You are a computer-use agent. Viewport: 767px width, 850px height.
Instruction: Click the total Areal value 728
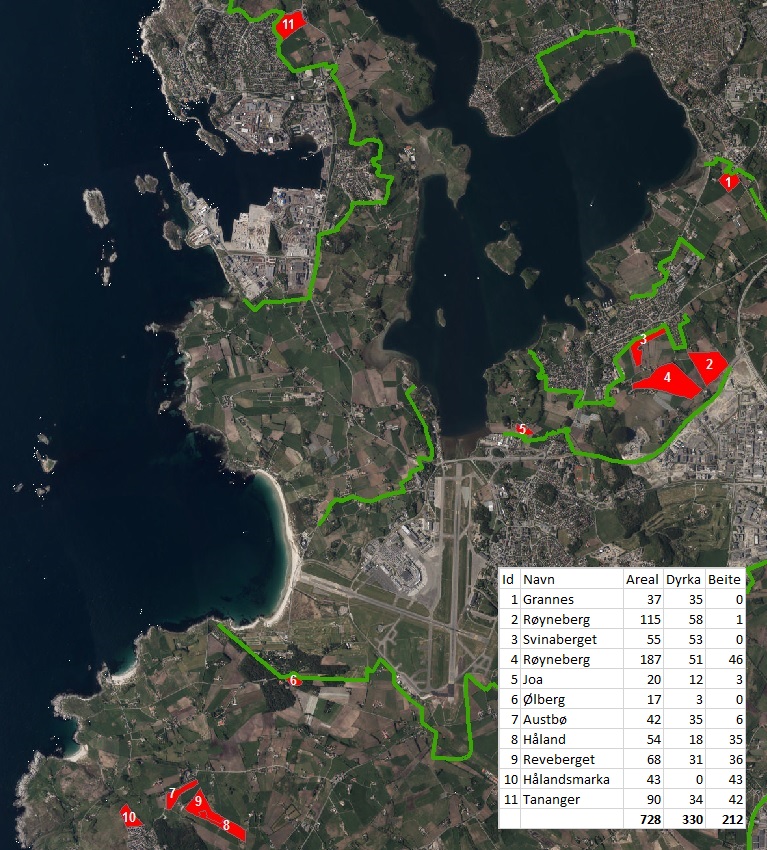click(646, 819)
